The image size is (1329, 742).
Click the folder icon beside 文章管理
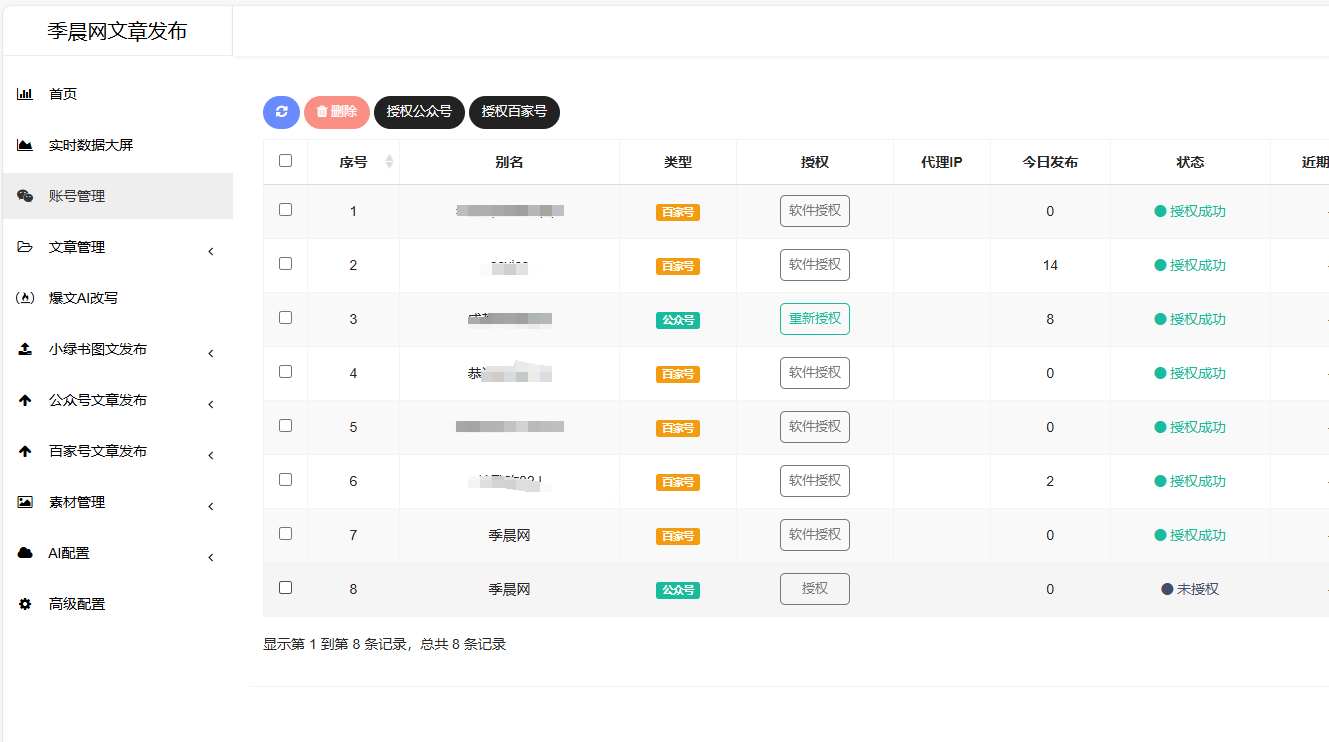(25, 247)
